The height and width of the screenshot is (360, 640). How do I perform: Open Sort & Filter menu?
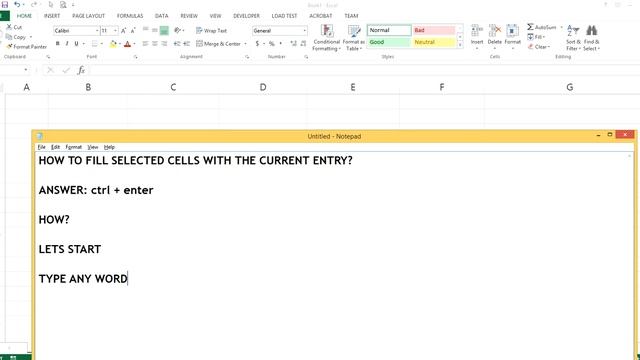[573, 38]
